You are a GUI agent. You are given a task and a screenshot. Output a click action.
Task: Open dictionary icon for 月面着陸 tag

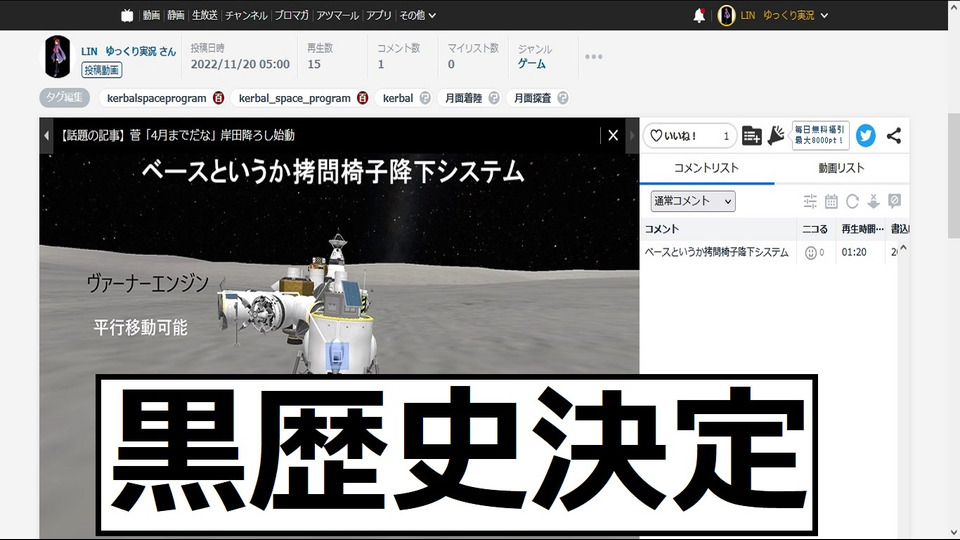point(494,98)
